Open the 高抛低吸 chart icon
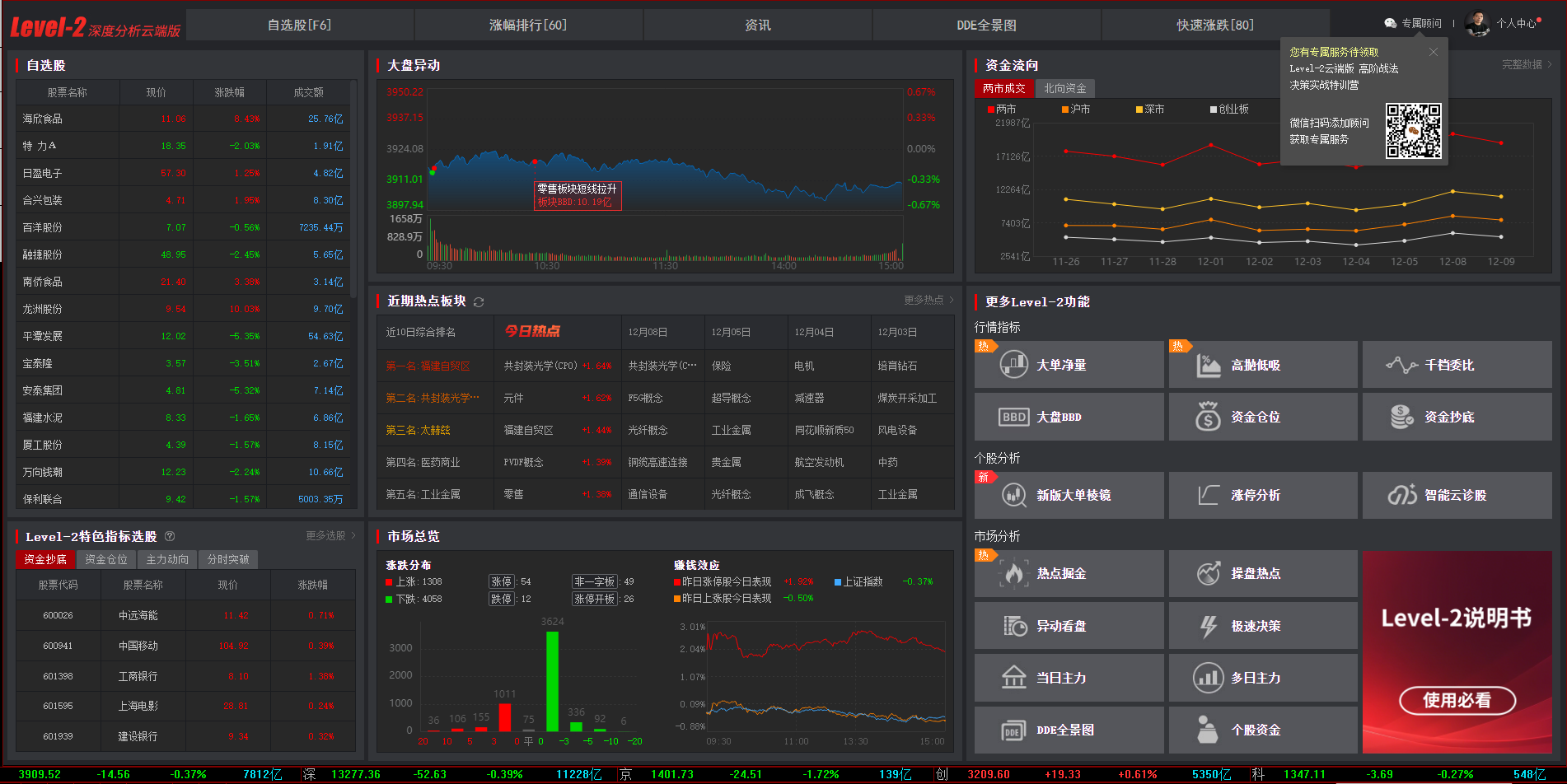Screen dimensions: 1567x784 tap(1208, 364)
